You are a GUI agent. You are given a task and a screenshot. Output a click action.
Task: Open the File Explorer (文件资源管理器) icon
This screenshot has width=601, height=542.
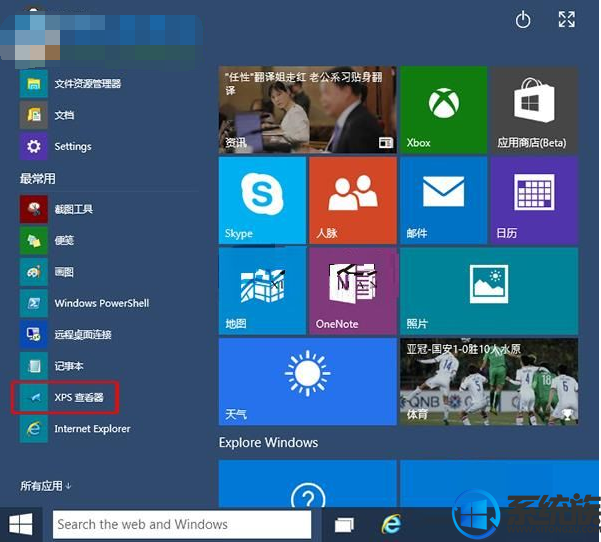tap(34, 84)
